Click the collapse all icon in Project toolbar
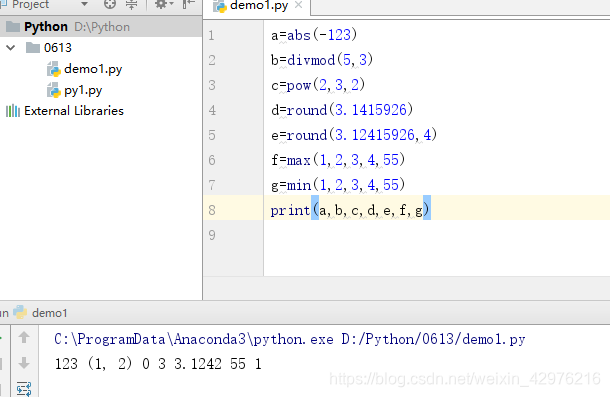This screenshot has height=397, width=610. (131, 4)
